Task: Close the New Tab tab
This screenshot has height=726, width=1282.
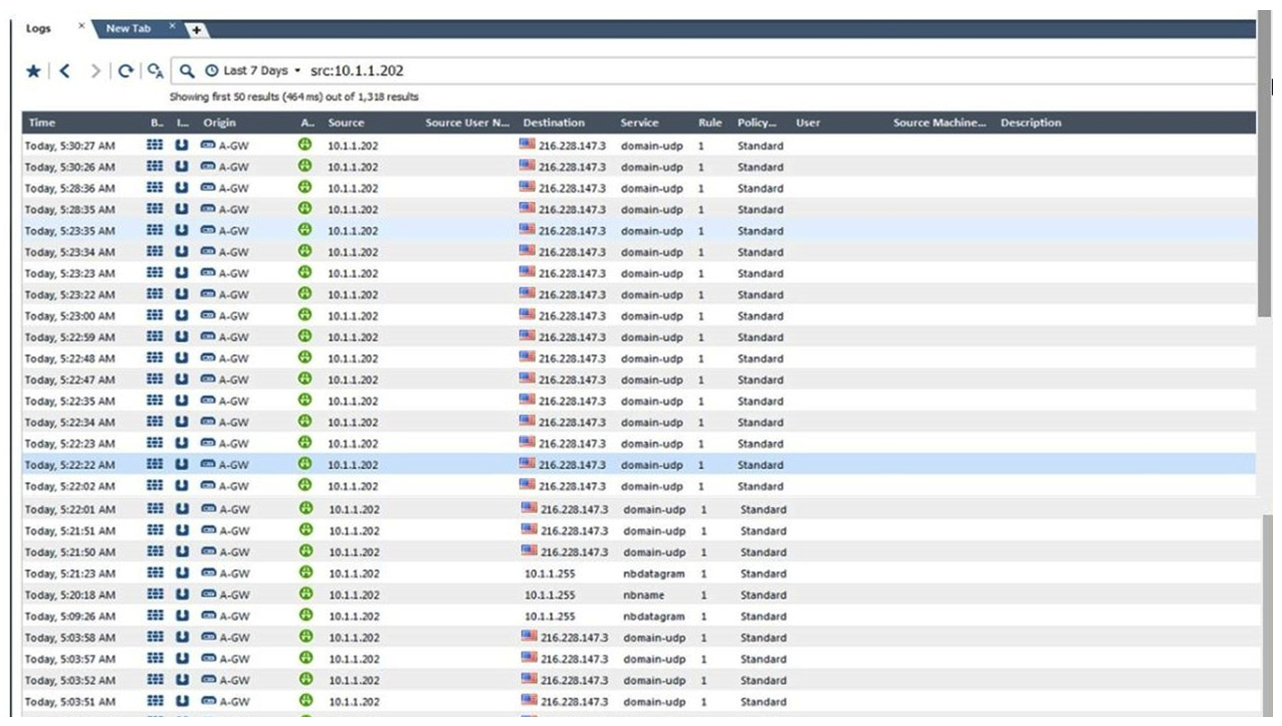Action: 172,26
